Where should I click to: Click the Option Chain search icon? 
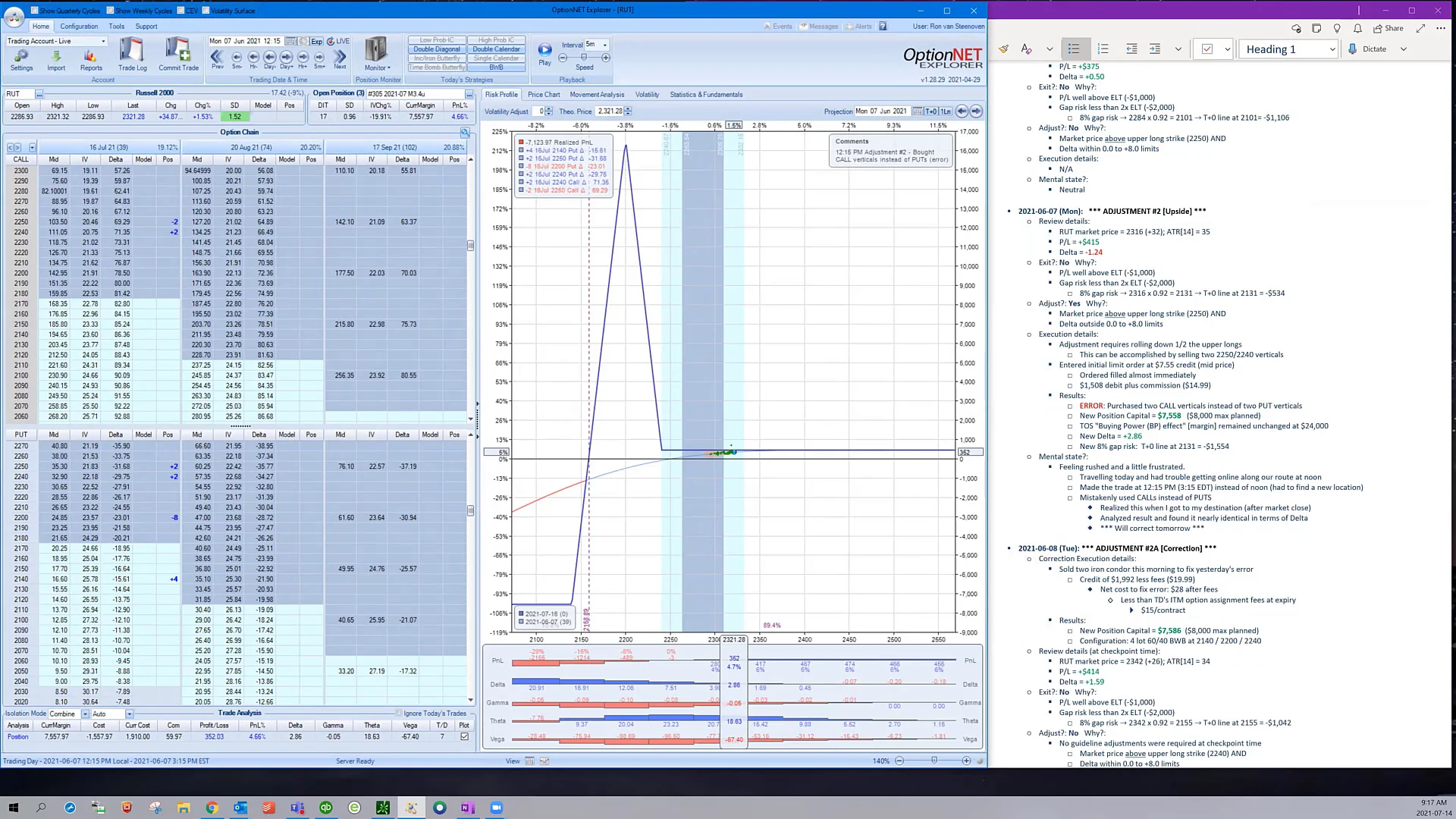(x=465, y=133)
